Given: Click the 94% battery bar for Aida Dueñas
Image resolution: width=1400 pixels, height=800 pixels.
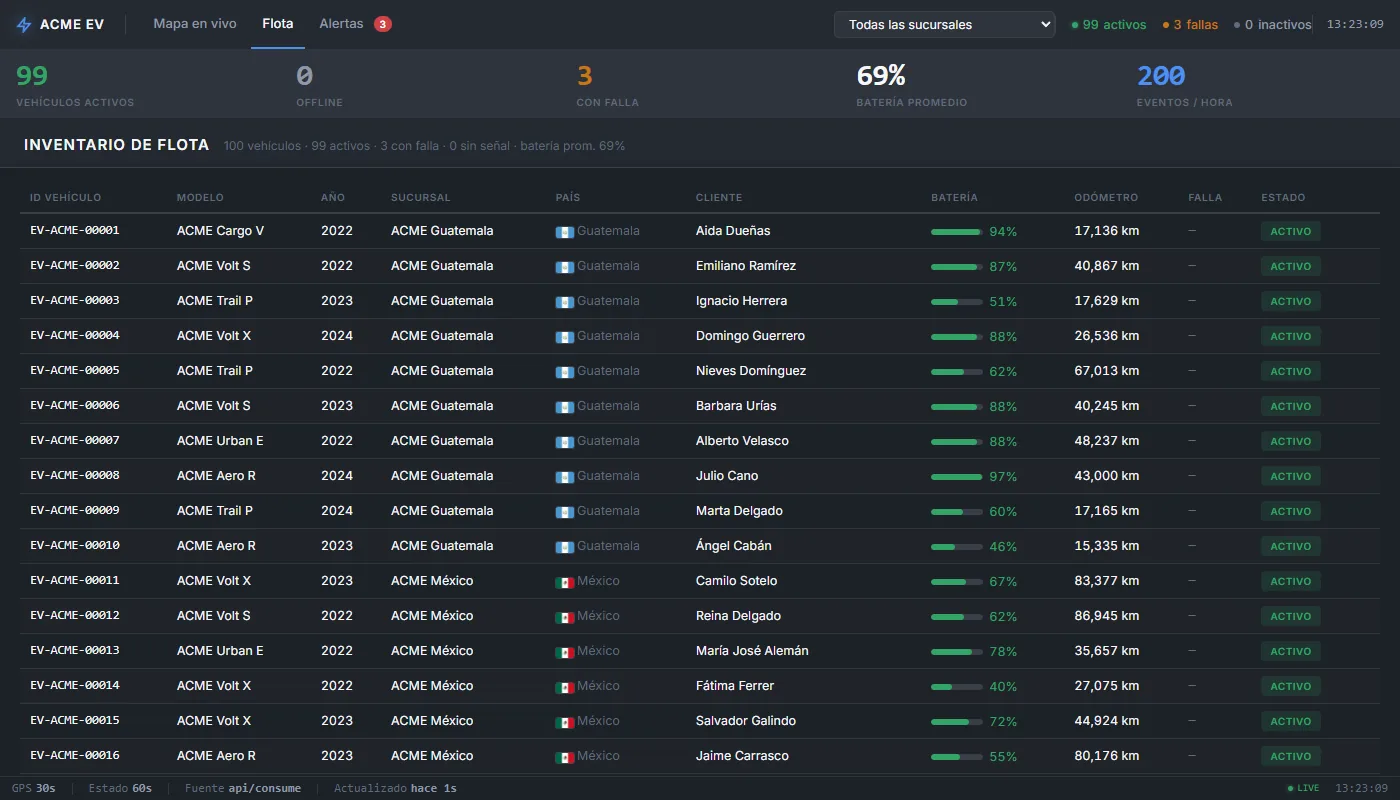Looking at the screenshot, I should 957,232.
